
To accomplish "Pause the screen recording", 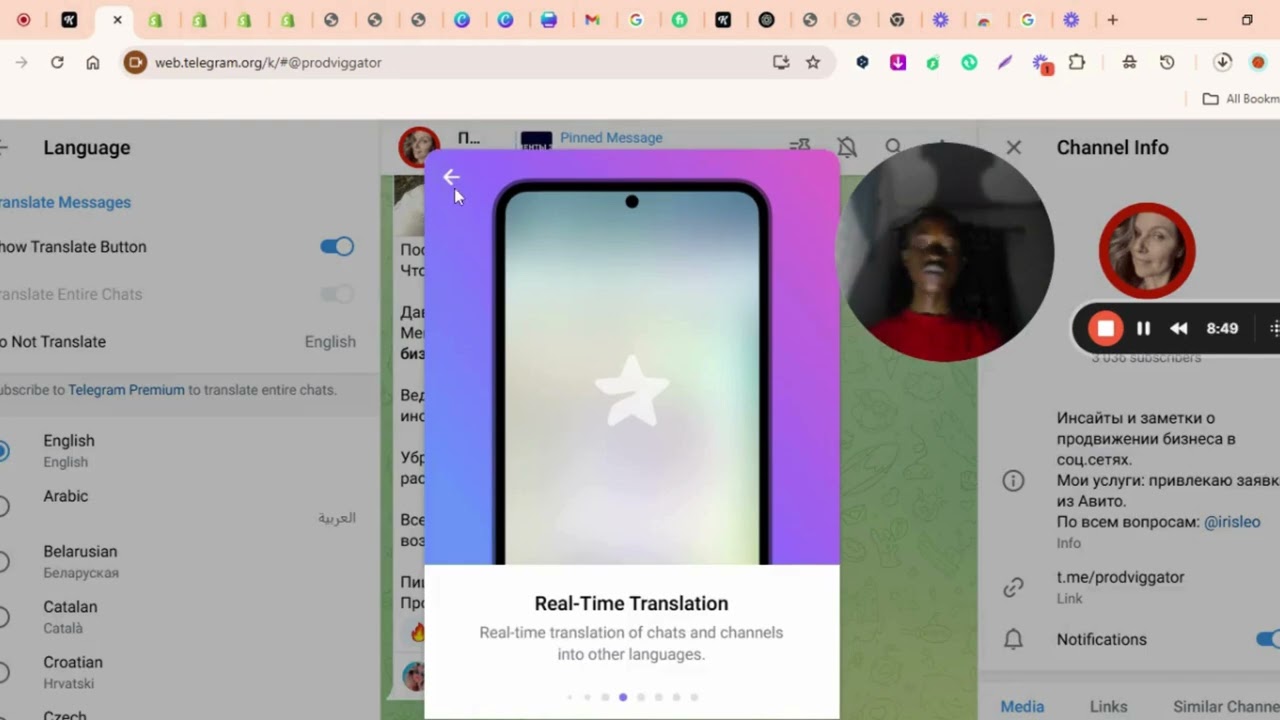I will tap(1143, 329).
